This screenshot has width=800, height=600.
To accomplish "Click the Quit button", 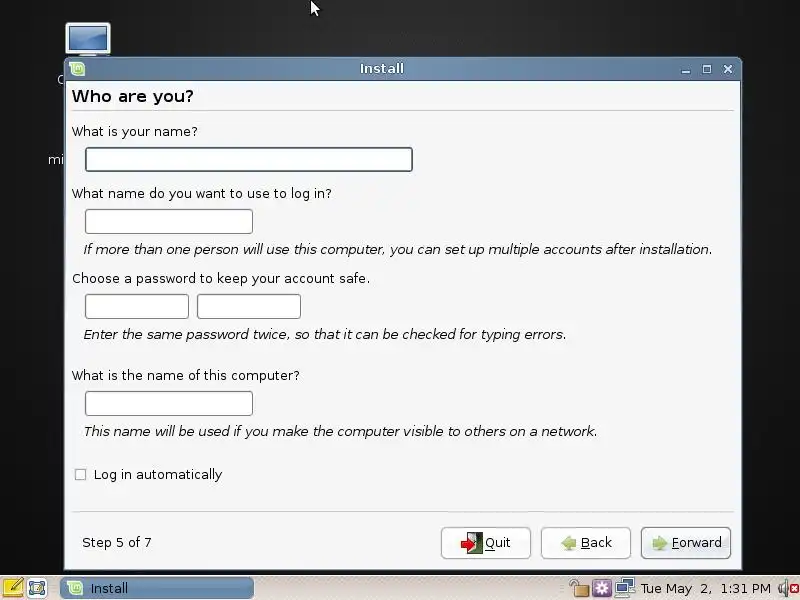I will (486, 543).
